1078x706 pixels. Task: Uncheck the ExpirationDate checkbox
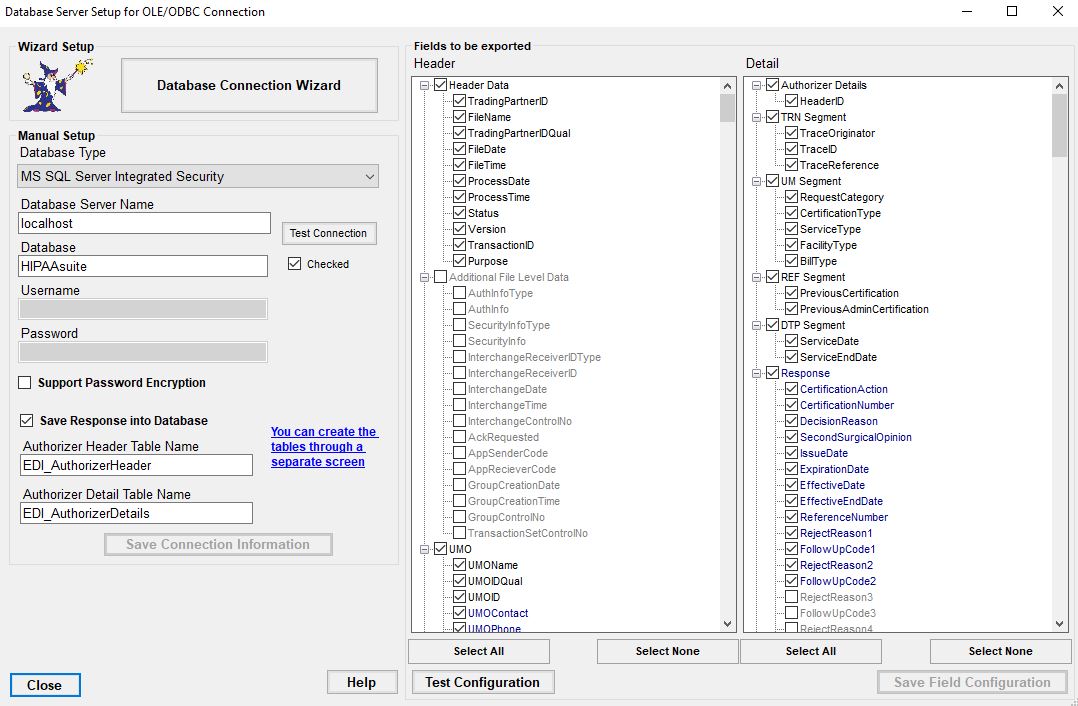coord(791,469)
